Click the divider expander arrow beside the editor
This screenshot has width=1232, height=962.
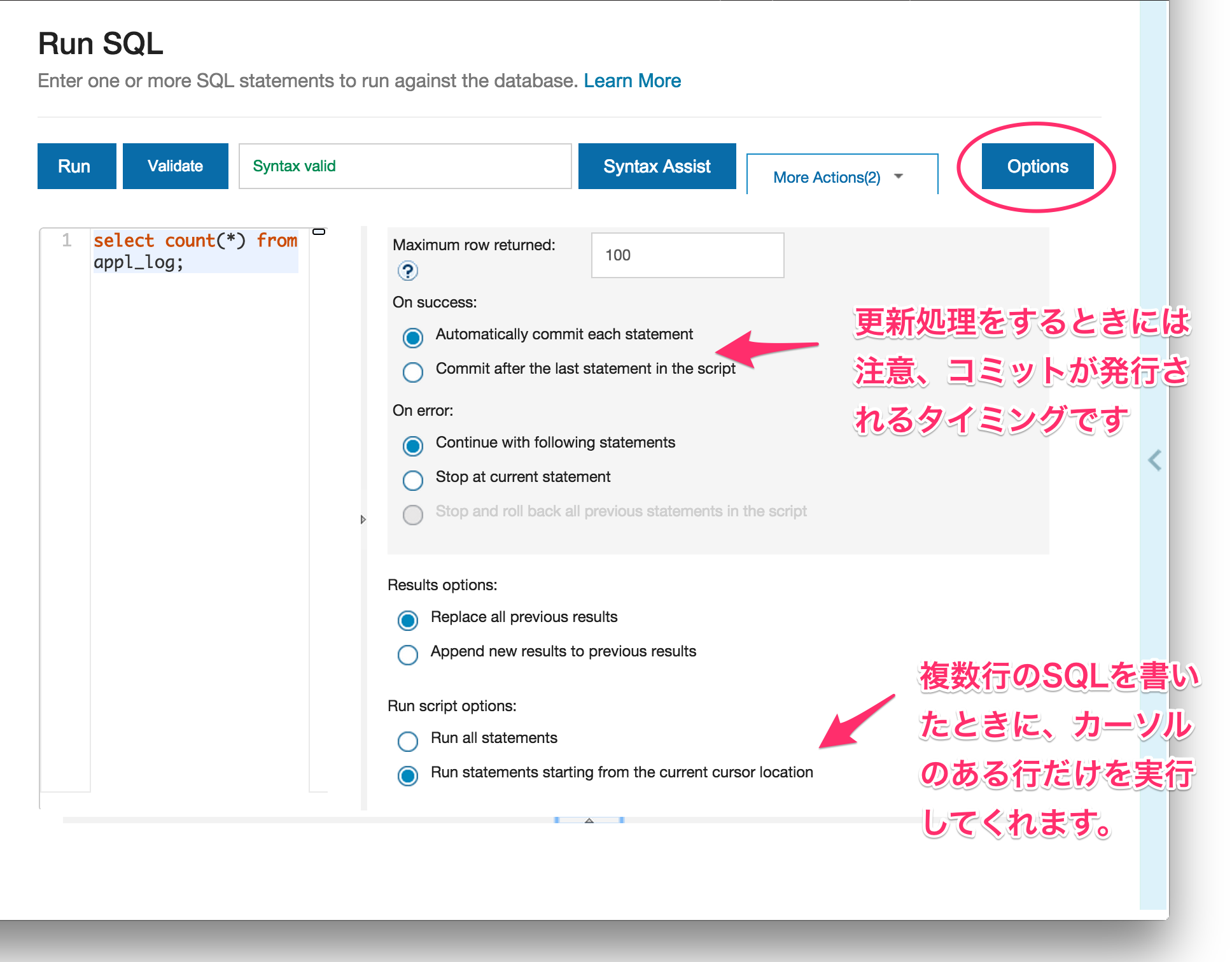point(363,520)
